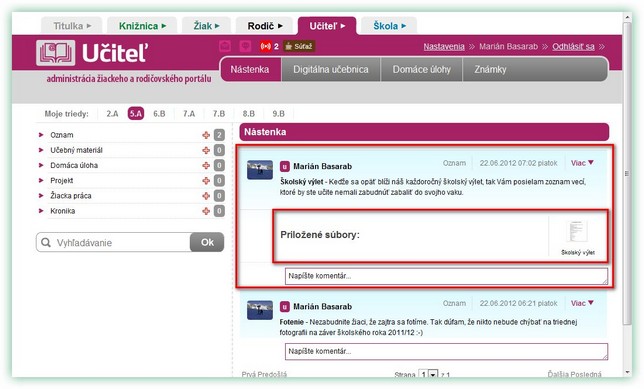
Task: Click the Žiacka práca count badge
Action: (219, 196)
